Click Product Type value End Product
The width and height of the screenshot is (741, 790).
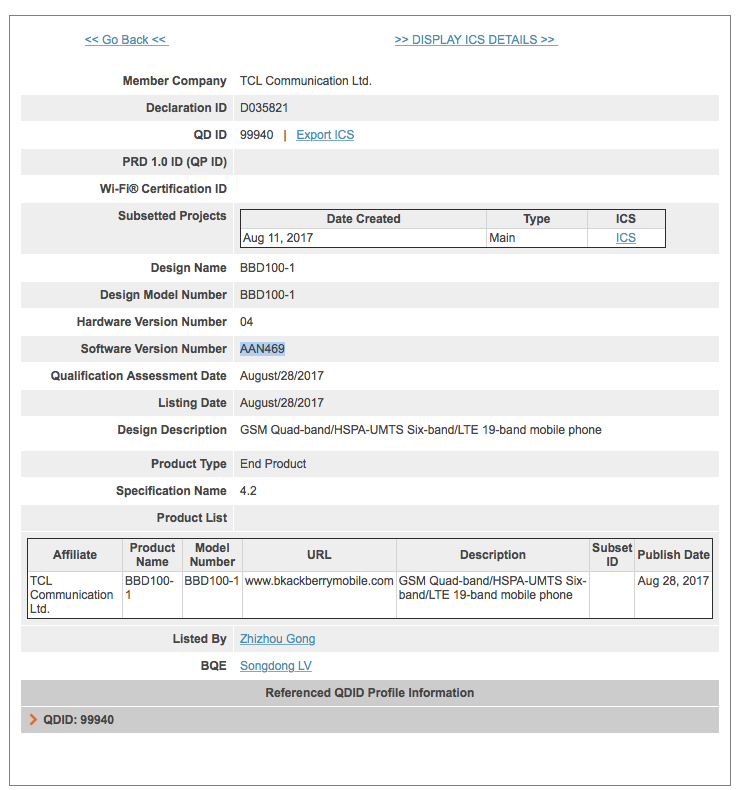coord(273,464)
